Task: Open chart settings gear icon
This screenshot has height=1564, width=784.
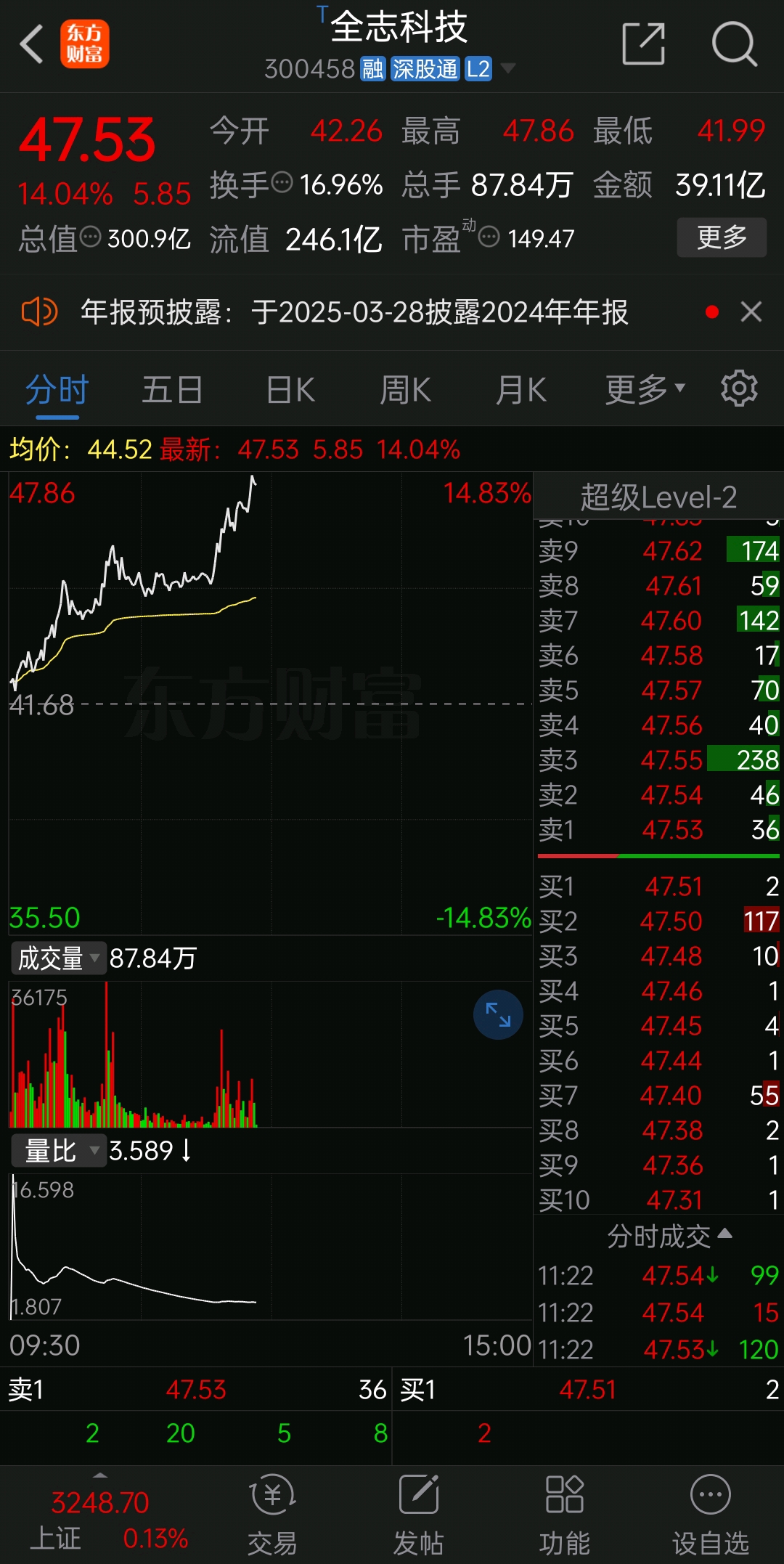Action: pos(739,388)
